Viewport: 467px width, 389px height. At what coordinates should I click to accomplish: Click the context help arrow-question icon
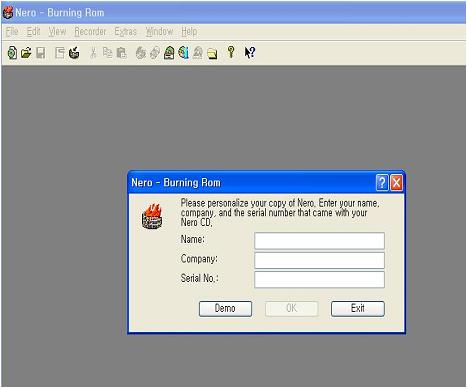click(250, 53)
